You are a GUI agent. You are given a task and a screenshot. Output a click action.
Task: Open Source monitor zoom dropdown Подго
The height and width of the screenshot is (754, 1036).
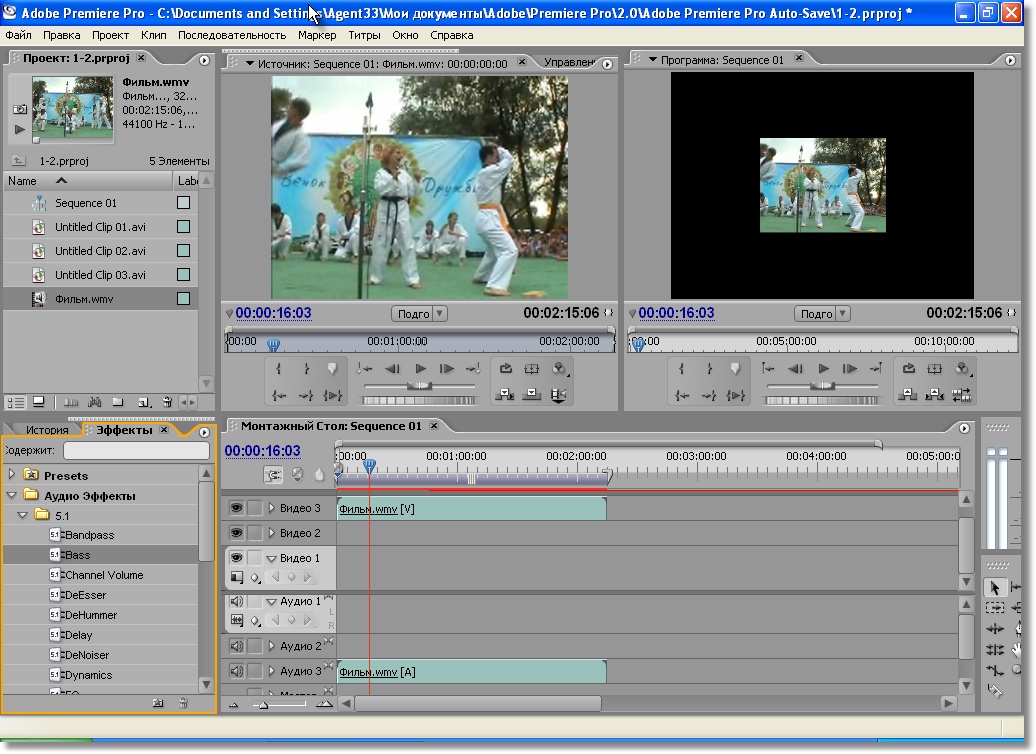pyautogui.click(x=419, y=313)
